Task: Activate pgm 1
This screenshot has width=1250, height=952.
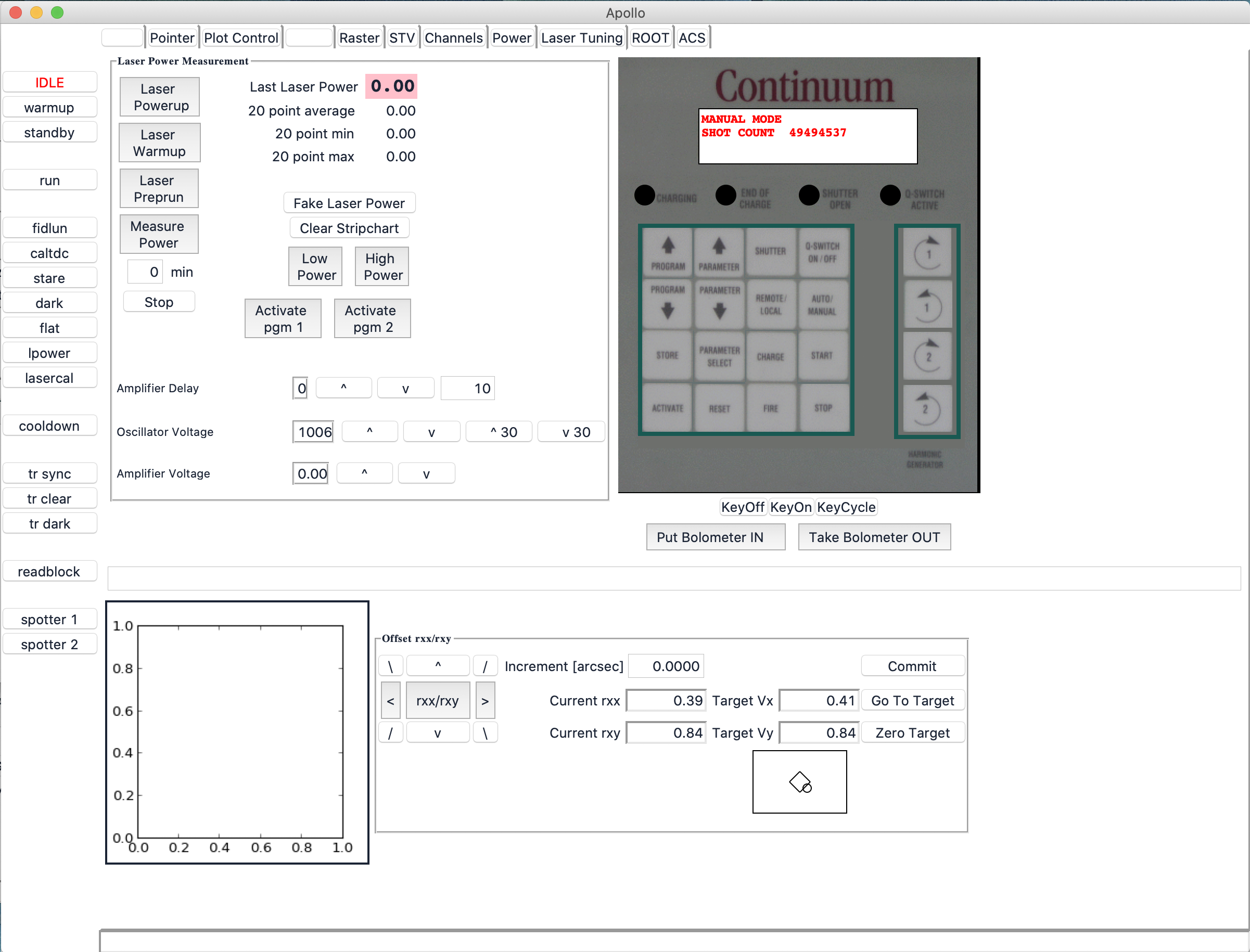Action: 283,318
